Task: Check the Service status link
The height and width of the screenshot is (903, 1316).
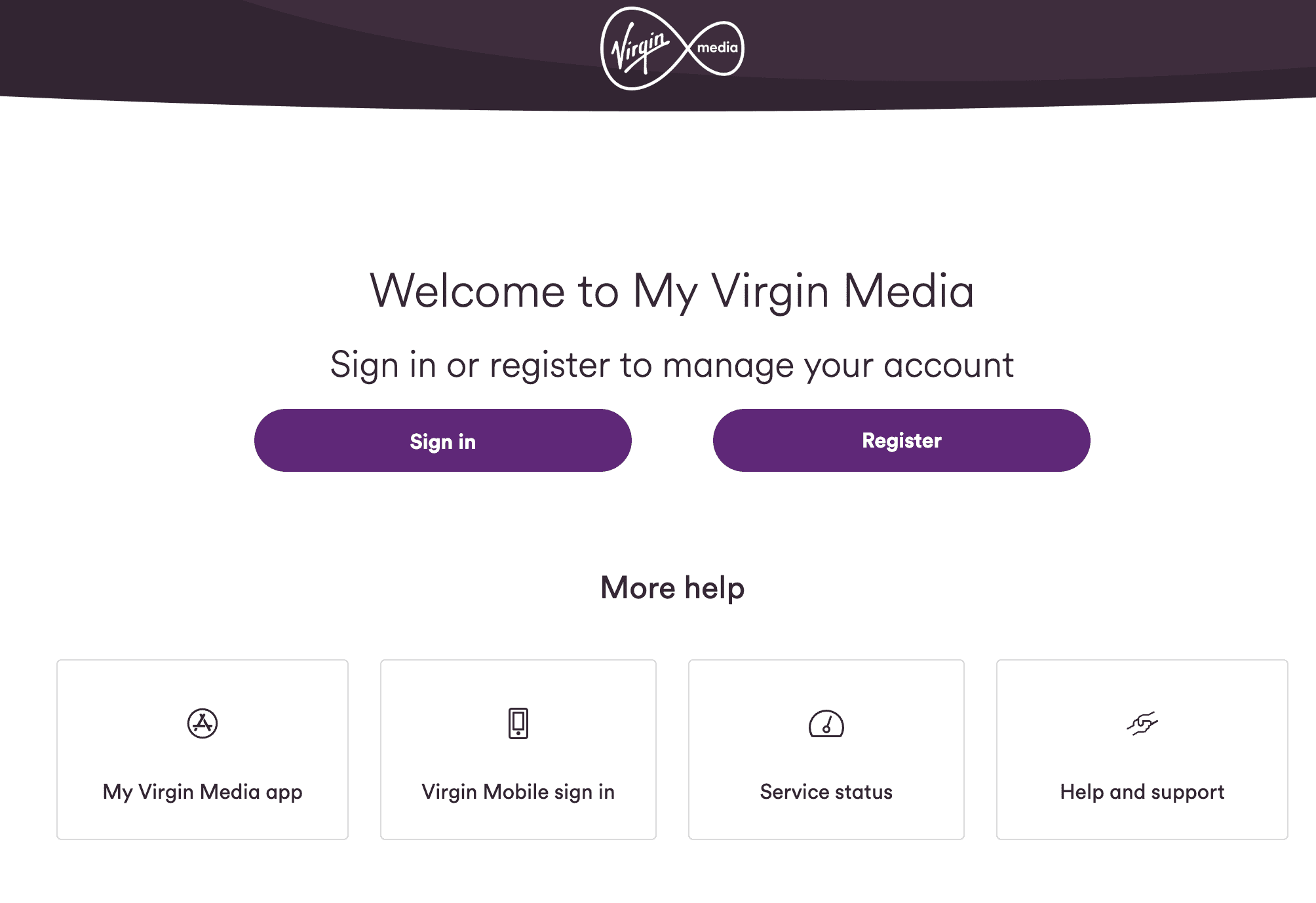Action: tap(826, 792)
